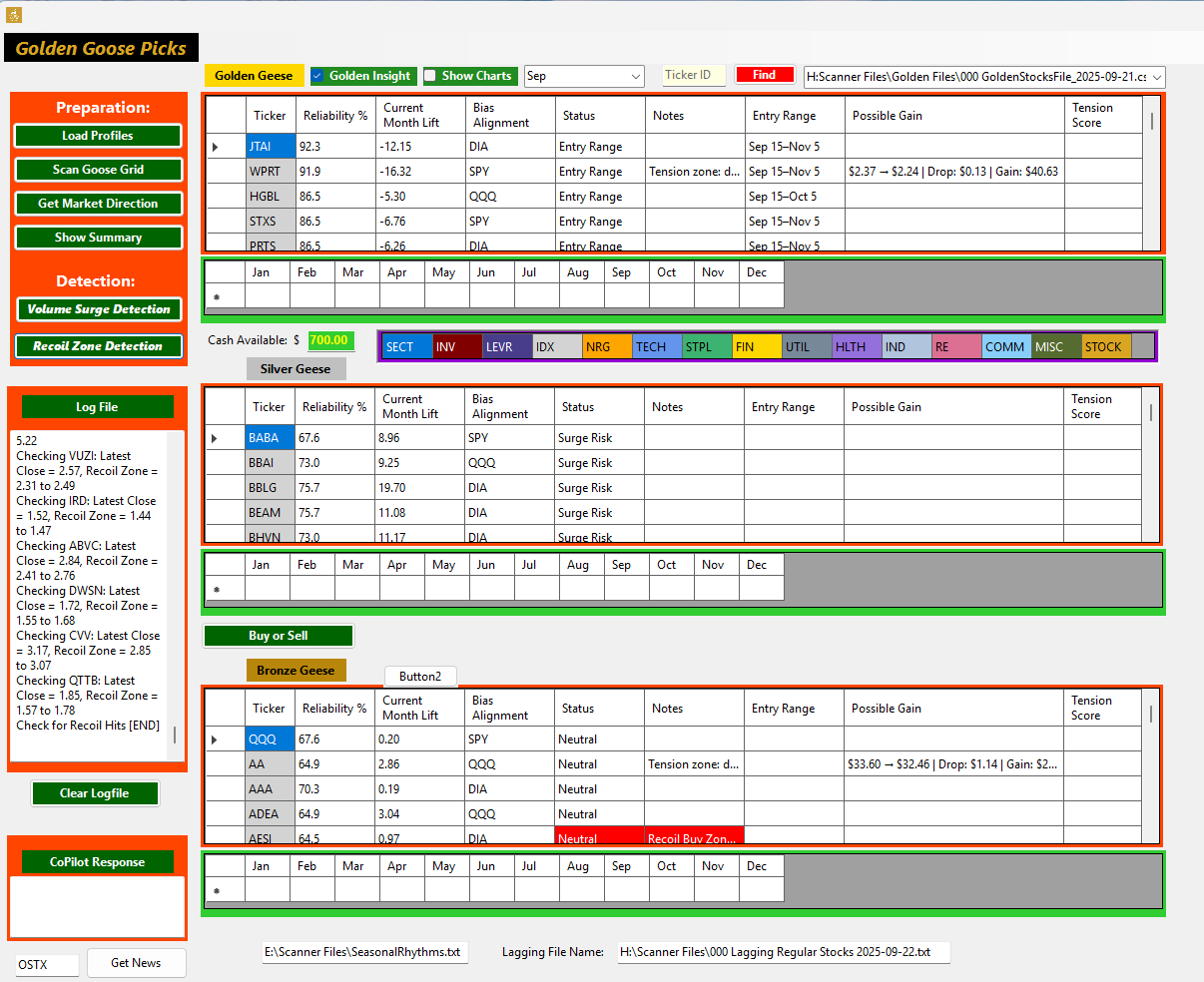Screen dimensions: 1204x982
Task: Click the Bronze Geese button
Action: (x=296, y=671)
